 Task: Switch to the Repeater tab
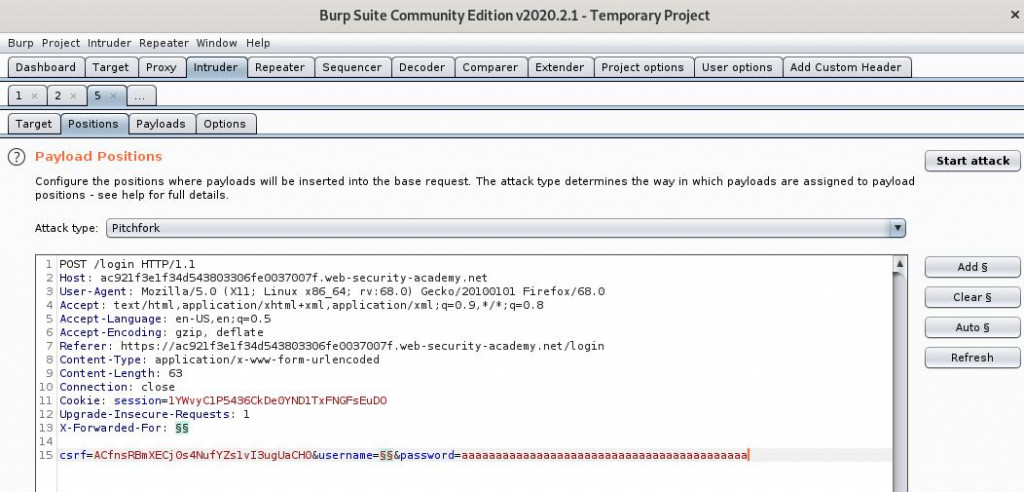[x=280, y=67]
